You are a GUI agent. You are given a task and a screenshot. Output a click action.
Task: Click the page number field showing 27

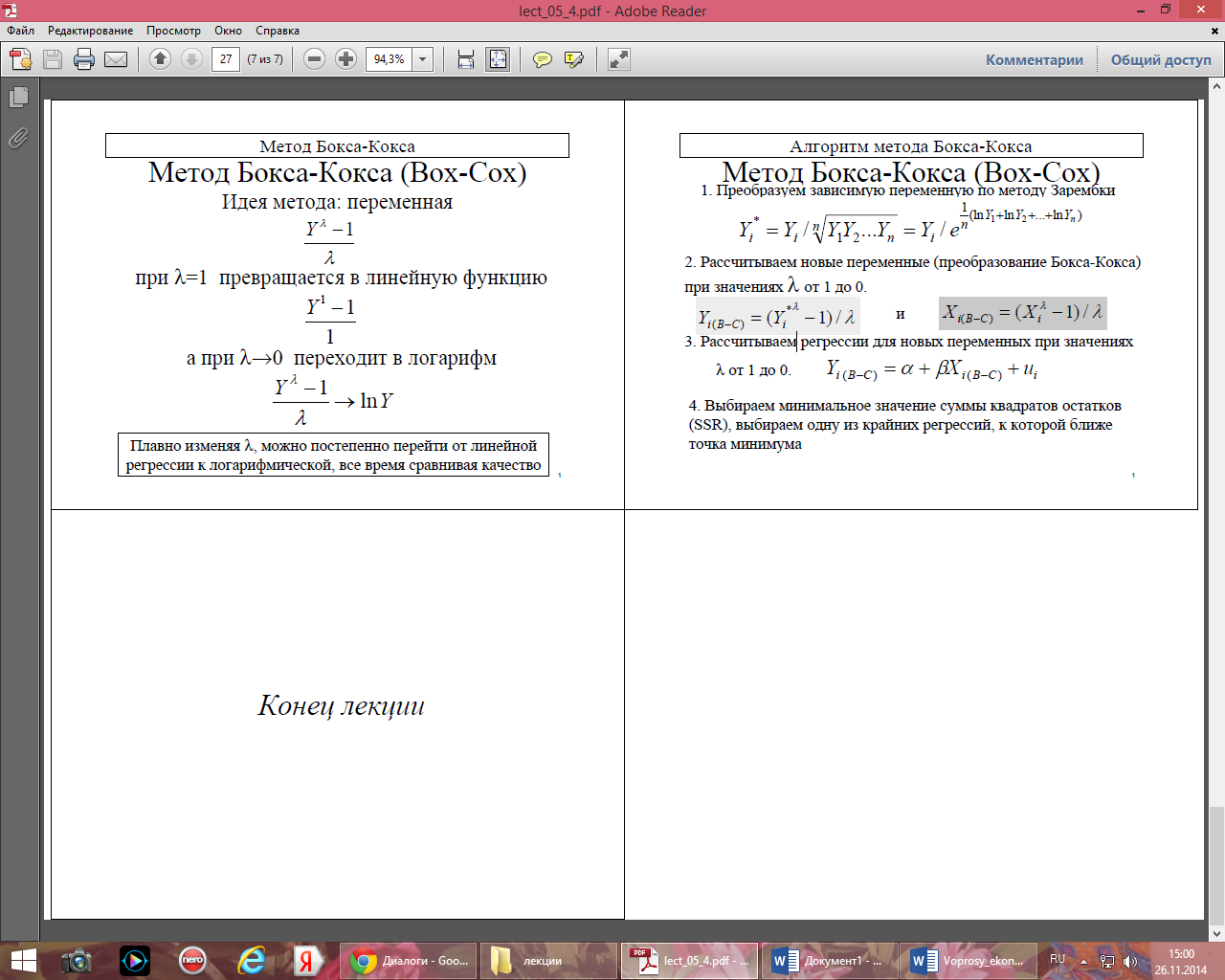[226, 59]
